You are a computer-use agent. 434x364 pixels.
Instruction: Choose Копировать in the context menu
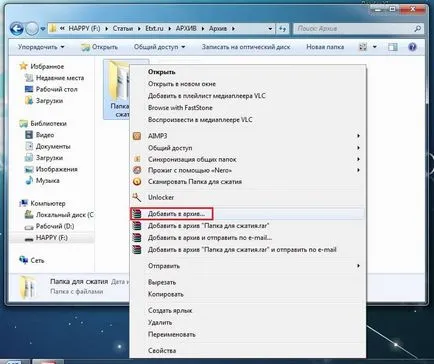pyautogui.click(x=248, y=294)
